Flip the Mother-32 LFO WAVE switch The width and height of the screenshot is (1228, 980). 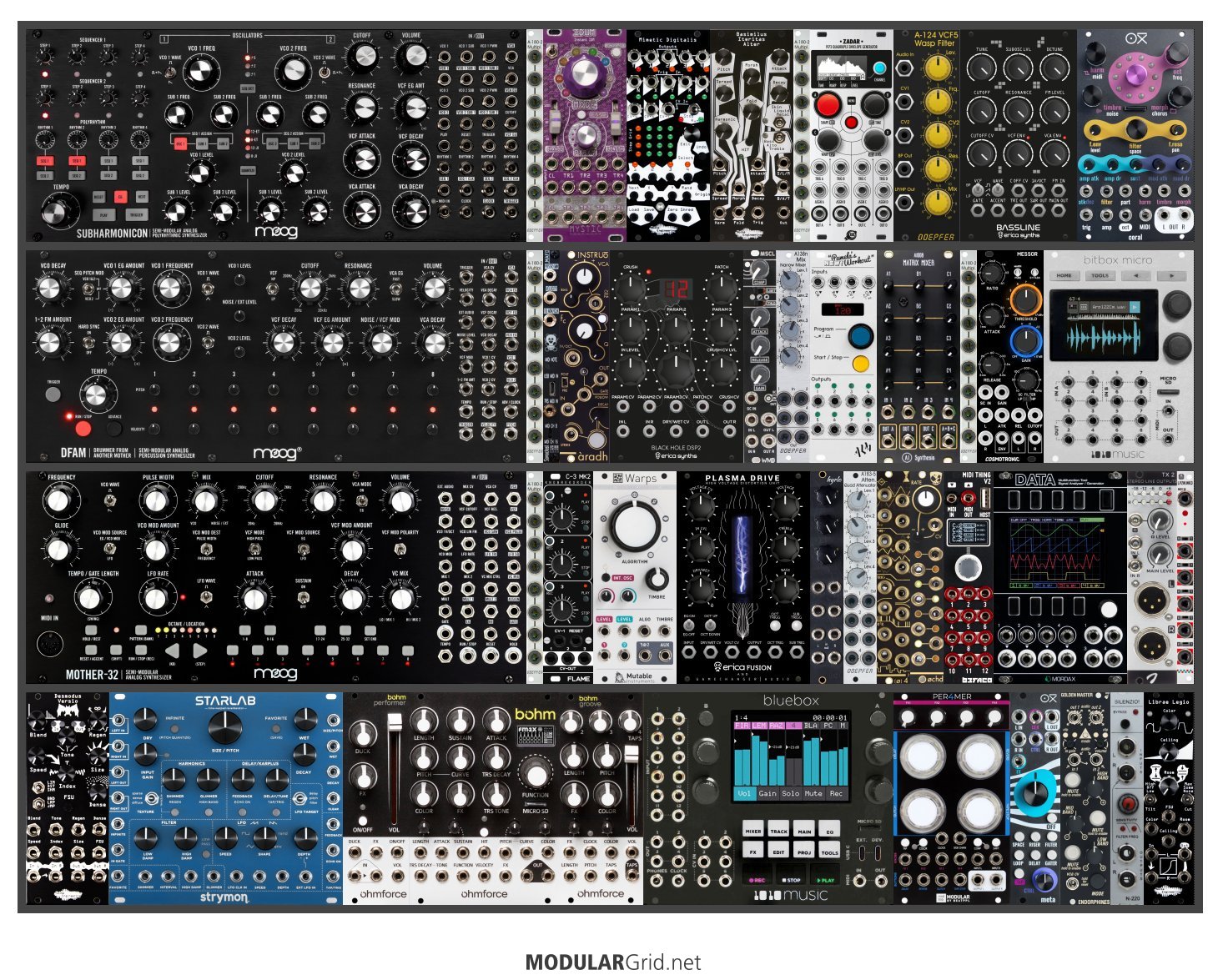pos(206,596)
